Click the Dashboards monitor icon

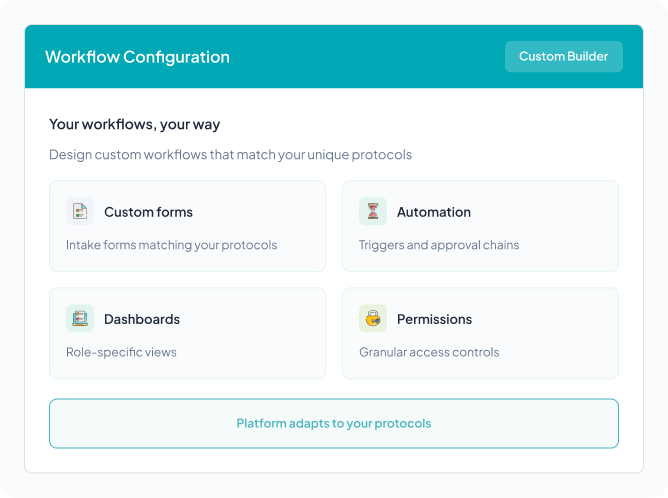pyautogui.click(x=80, y=319)
